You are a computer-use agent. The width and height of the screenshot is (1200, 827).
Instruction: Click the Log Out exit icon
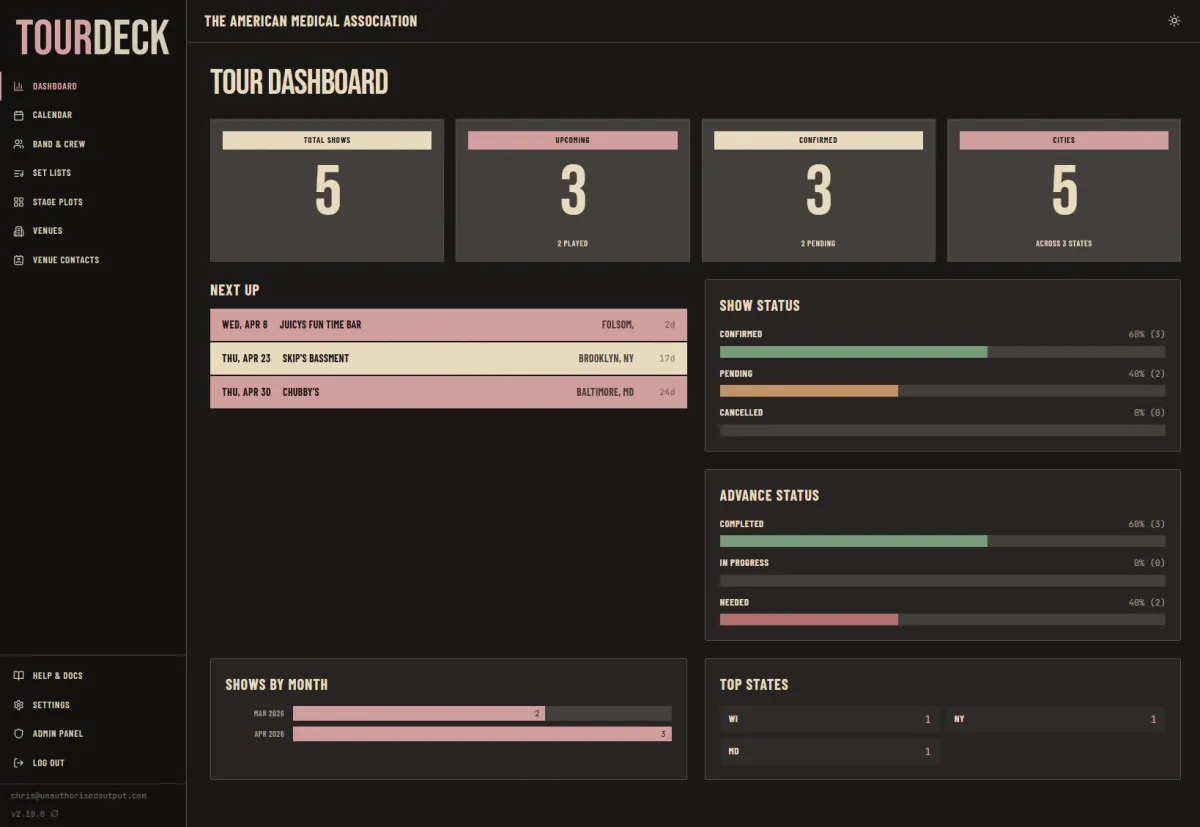click(18, 762)
